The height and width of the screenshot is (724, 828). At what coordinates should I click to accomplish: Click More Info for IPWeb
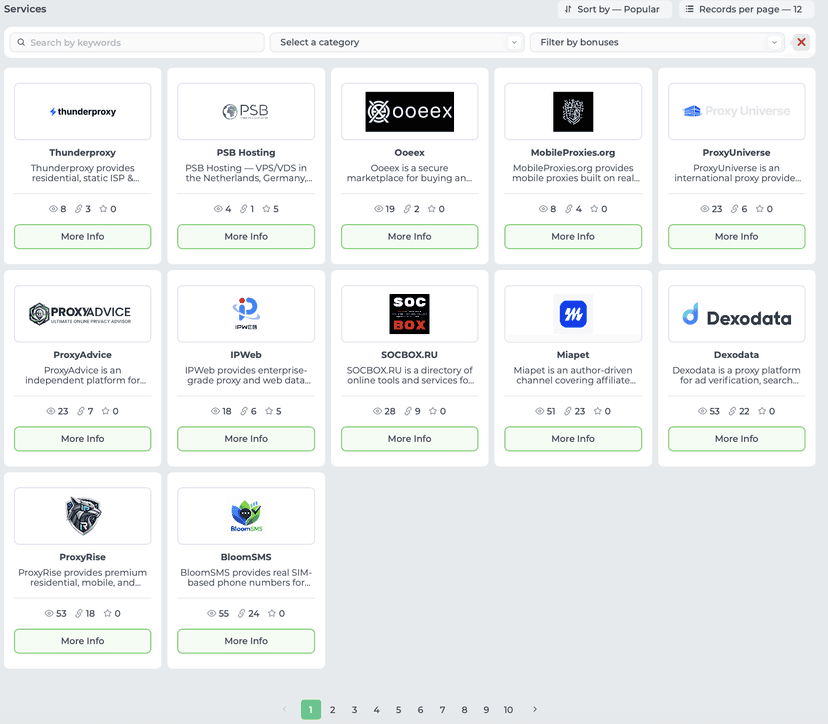pos(246,439)
